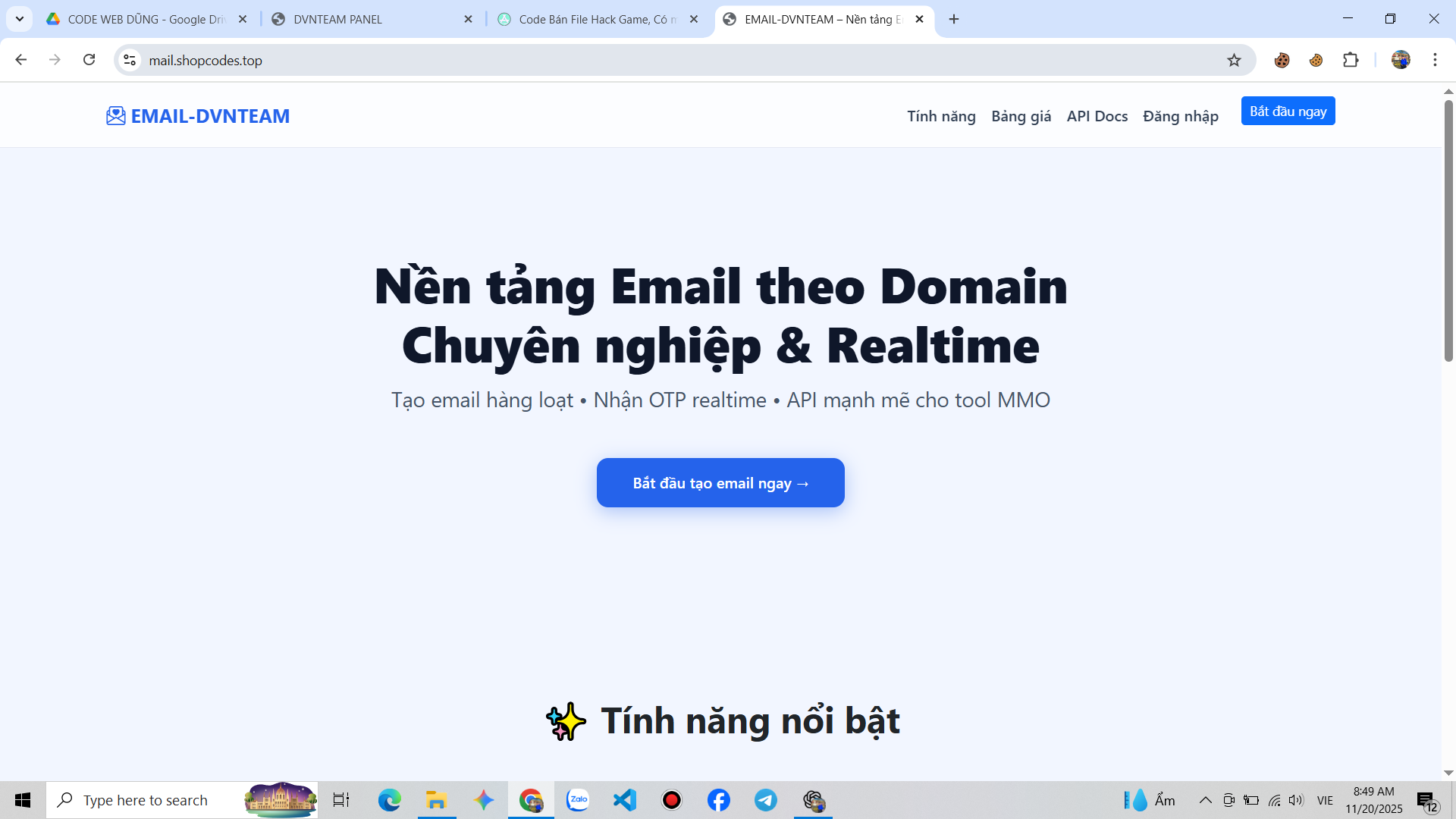Open Telegram from the taskbar
This screenshot has width=1456, height=819.
pos(766,800)
